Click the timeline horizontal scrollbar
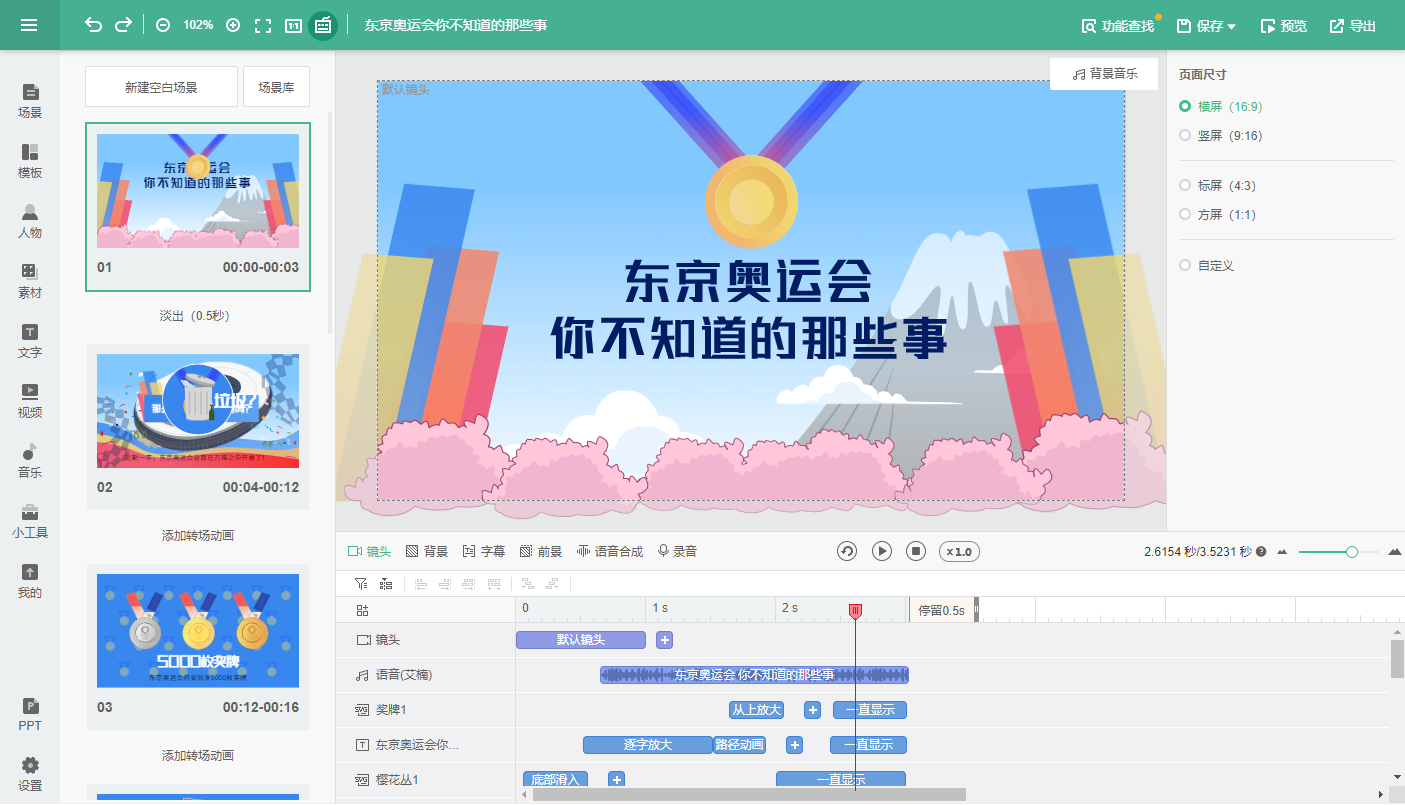 (749, 794)
